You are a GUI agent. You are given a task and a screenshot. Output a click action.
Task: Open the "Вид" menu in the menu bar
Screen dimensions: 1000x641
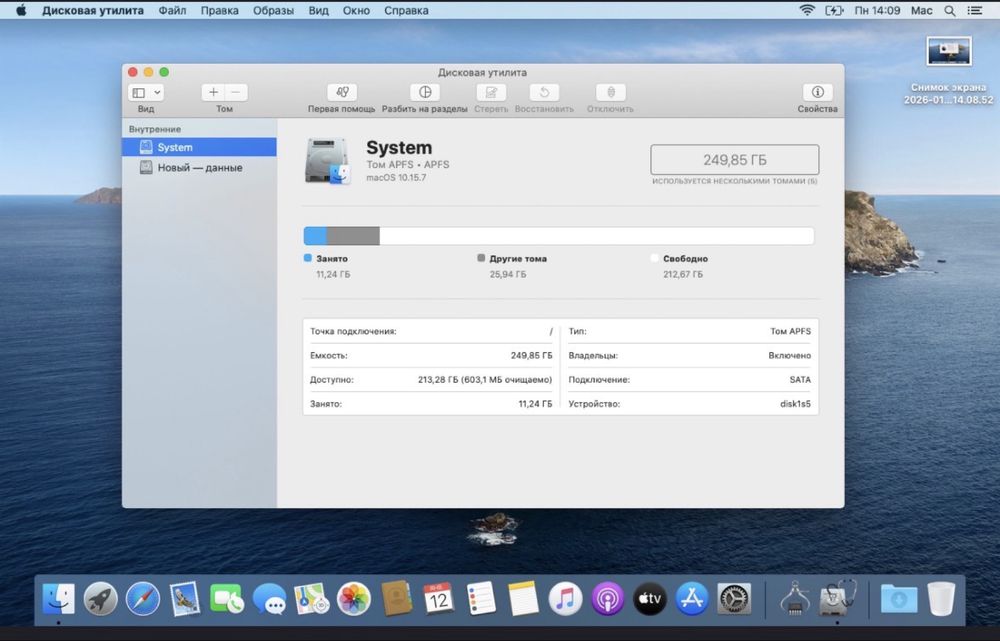point(319,10)
